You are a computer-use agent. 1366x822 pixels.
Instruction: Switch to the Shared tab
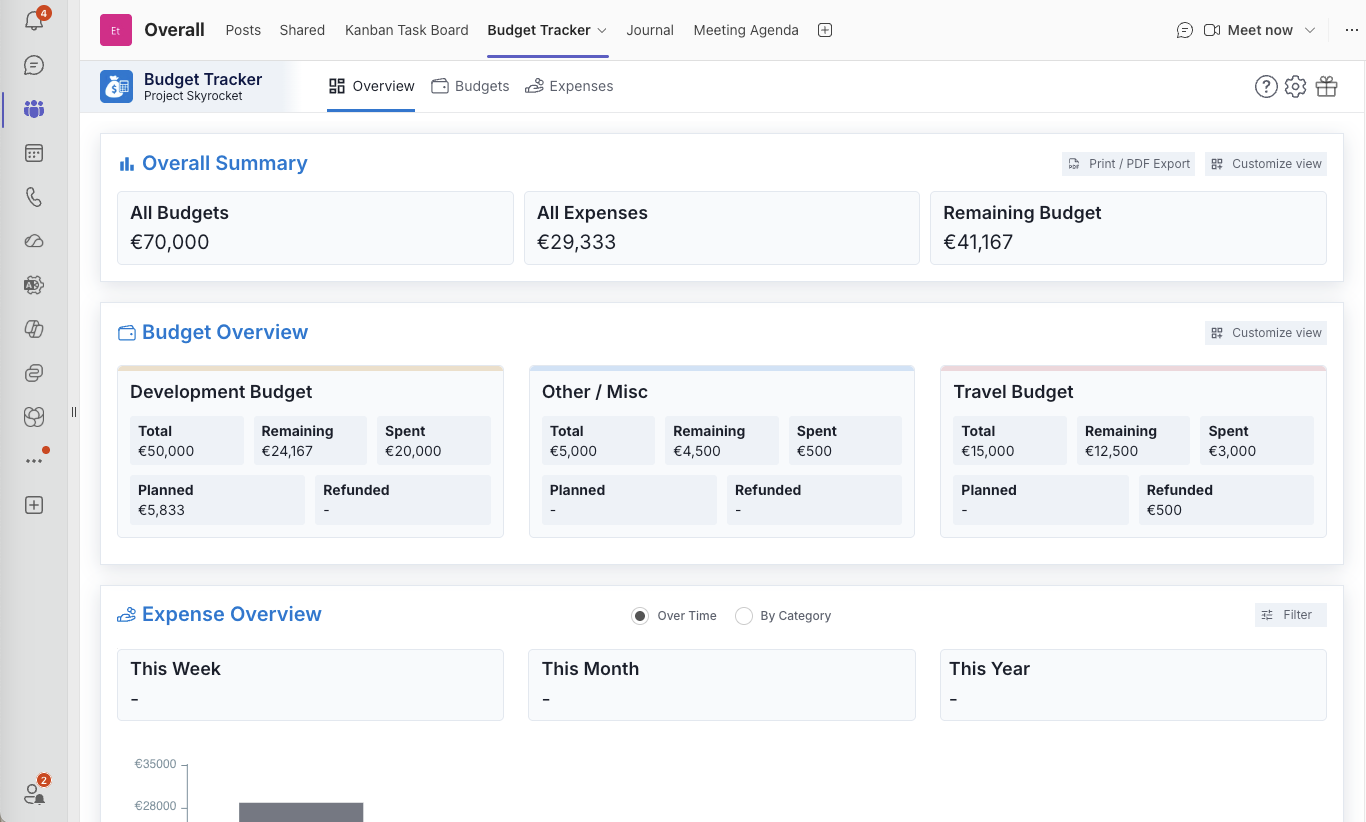coord(302,30)
